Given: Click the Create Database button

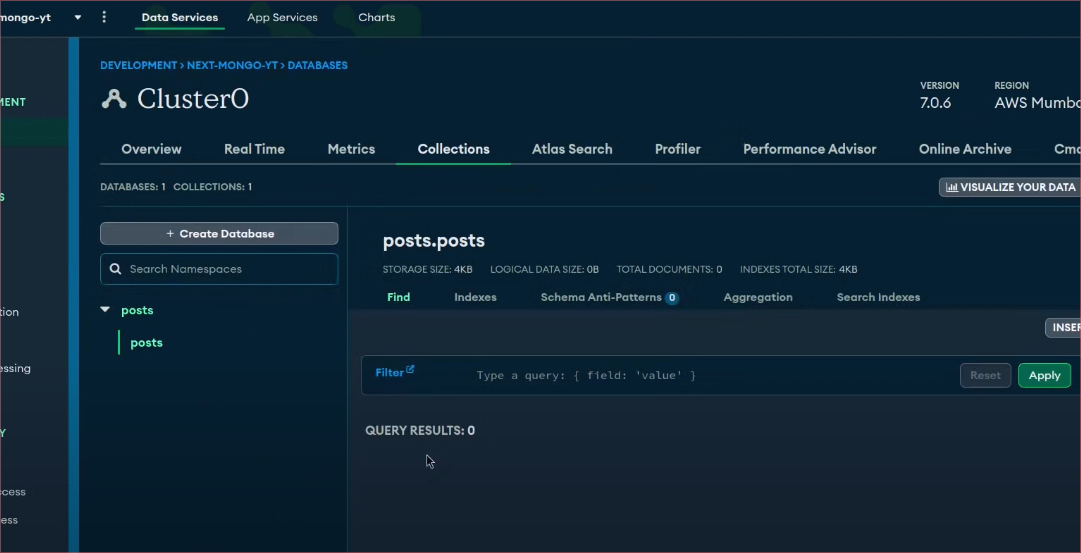Looking at the screenshot, I should pyautogui.click(x=219, y=234).
